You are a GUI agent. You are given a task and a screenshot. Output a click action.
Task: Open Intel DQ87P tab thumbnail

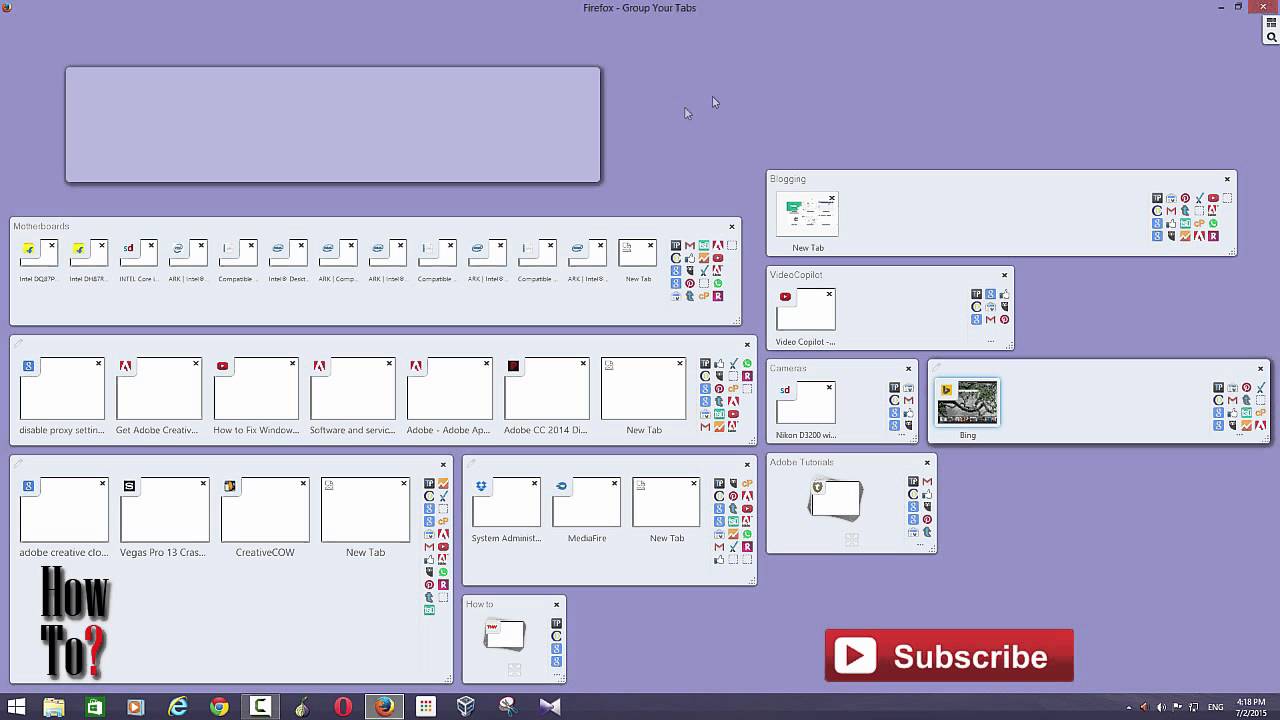(x=38, y=254)
